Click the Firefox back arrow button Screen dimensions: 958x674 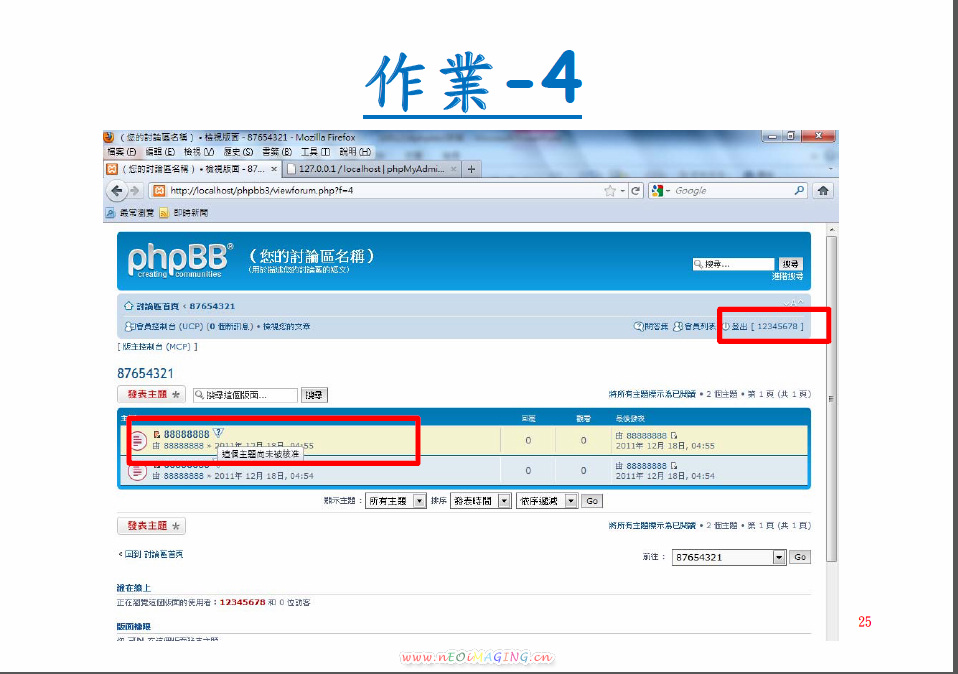tap(117, 190)
